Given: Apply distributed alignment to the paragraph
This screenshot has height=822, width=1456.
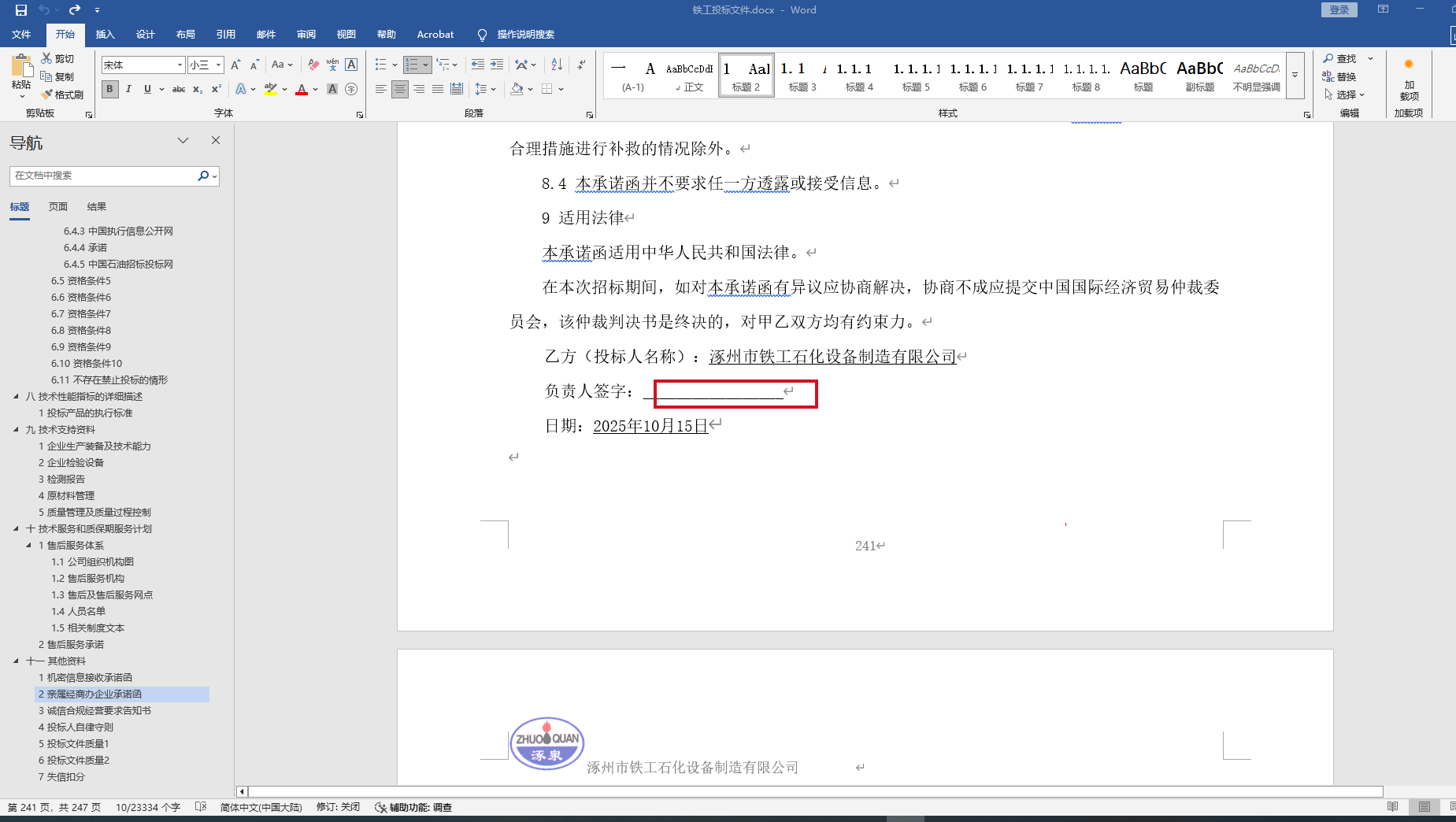Looking at the screenshot, I should 457,89.
